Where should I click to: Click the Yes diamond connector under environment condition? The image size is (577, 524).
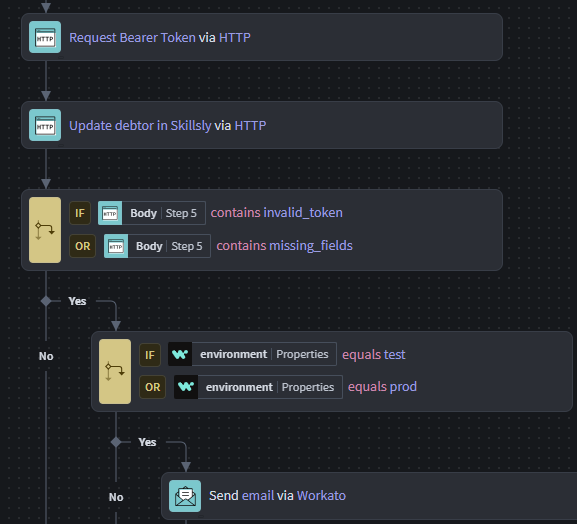click(116, 442)
